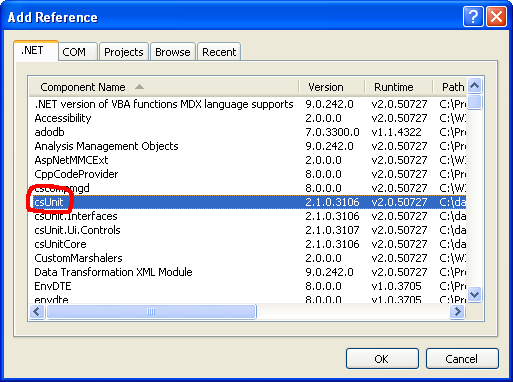Switch to the Projects tab

coord(124,52)
